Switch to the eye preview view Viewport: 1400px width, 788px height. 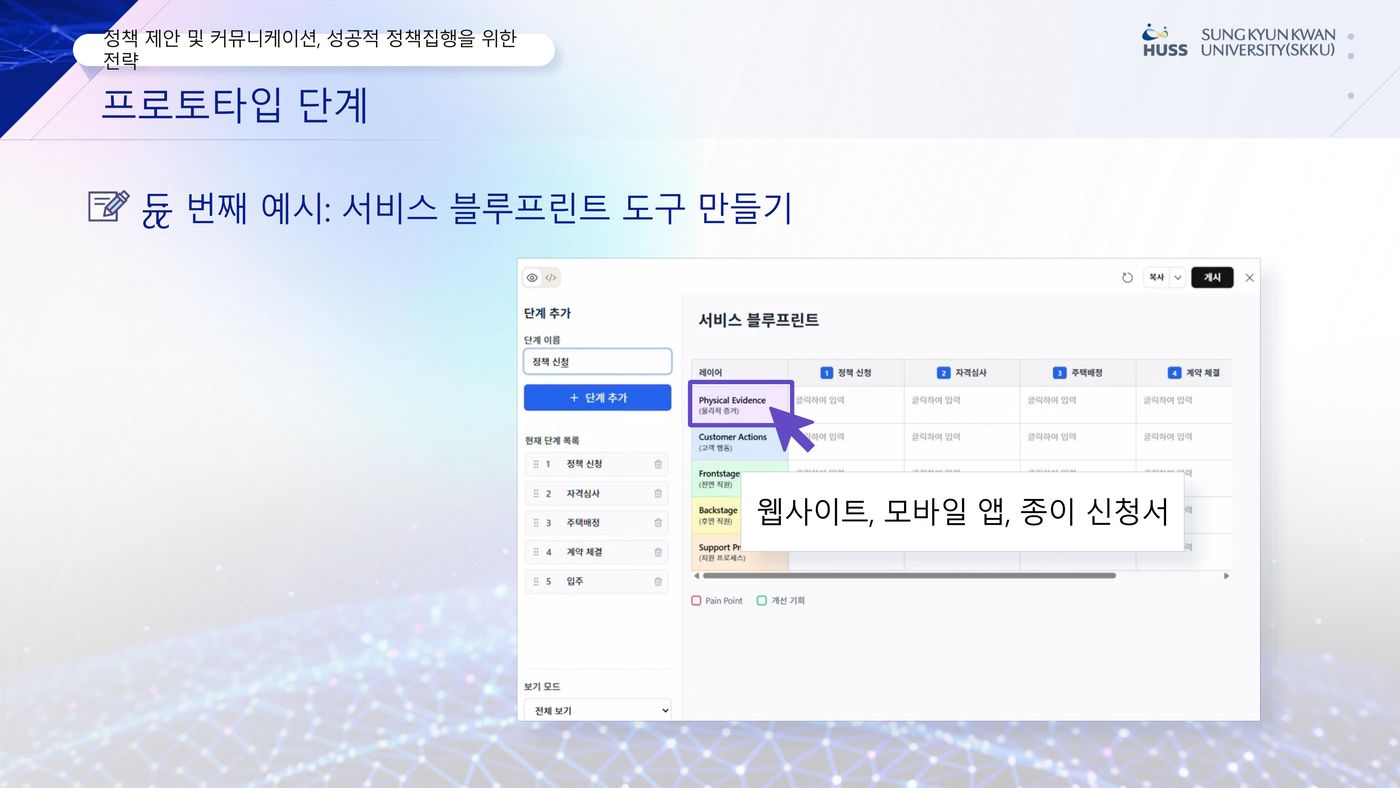pos(532,278)
